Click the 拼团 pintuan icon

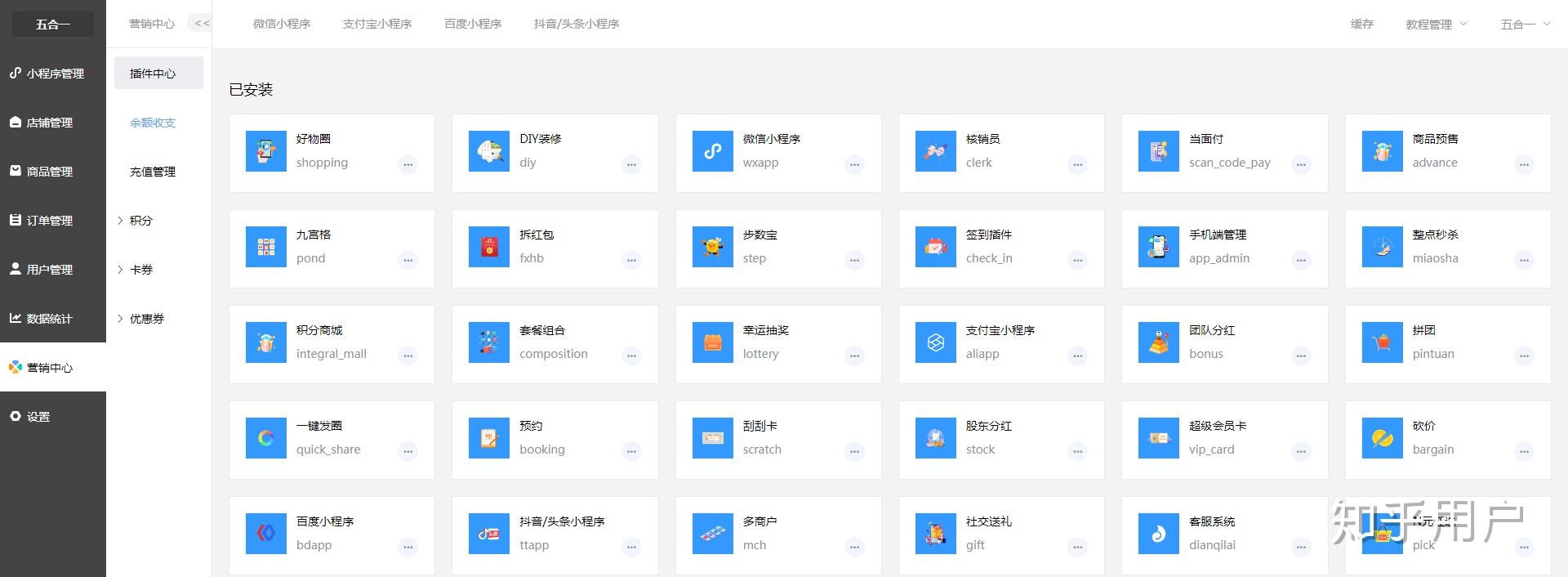click(x=1383, y=342)
